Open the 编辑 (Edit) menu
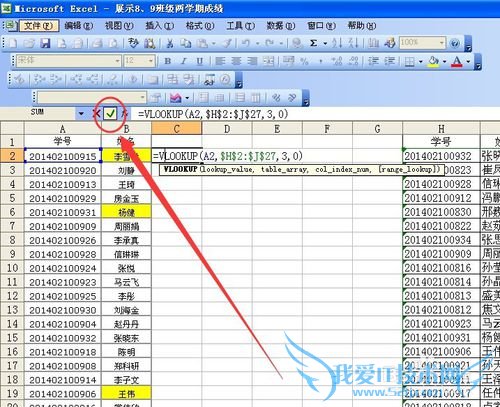This screenshot has width=500, height=407. click(x=79, y=26)
